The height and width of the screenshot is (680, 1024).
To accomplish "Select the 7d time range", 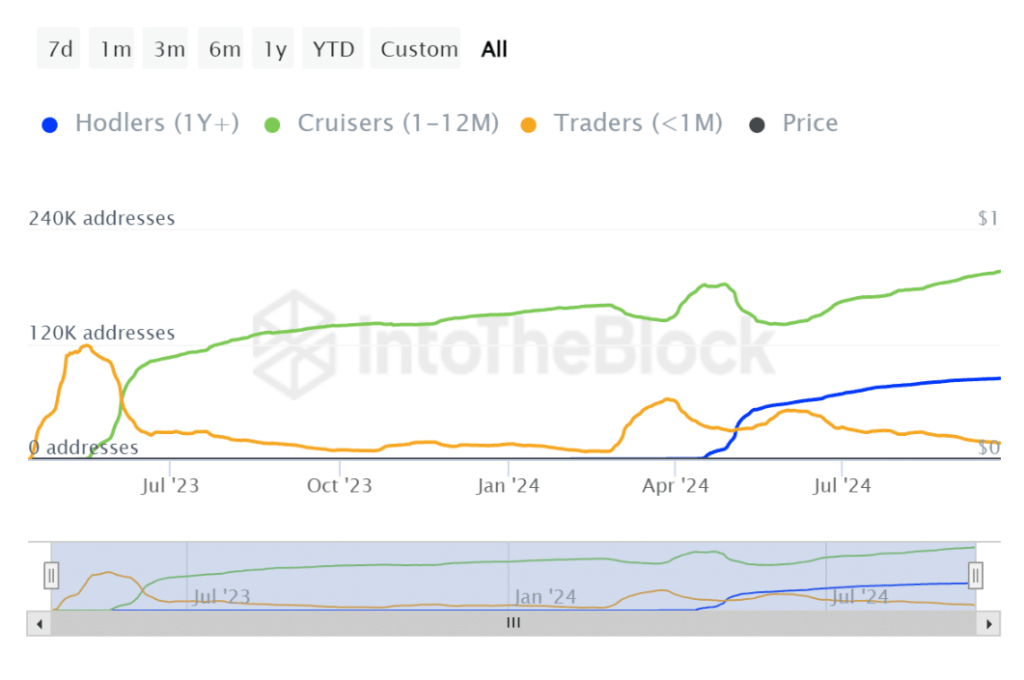I will pos(61,49).
